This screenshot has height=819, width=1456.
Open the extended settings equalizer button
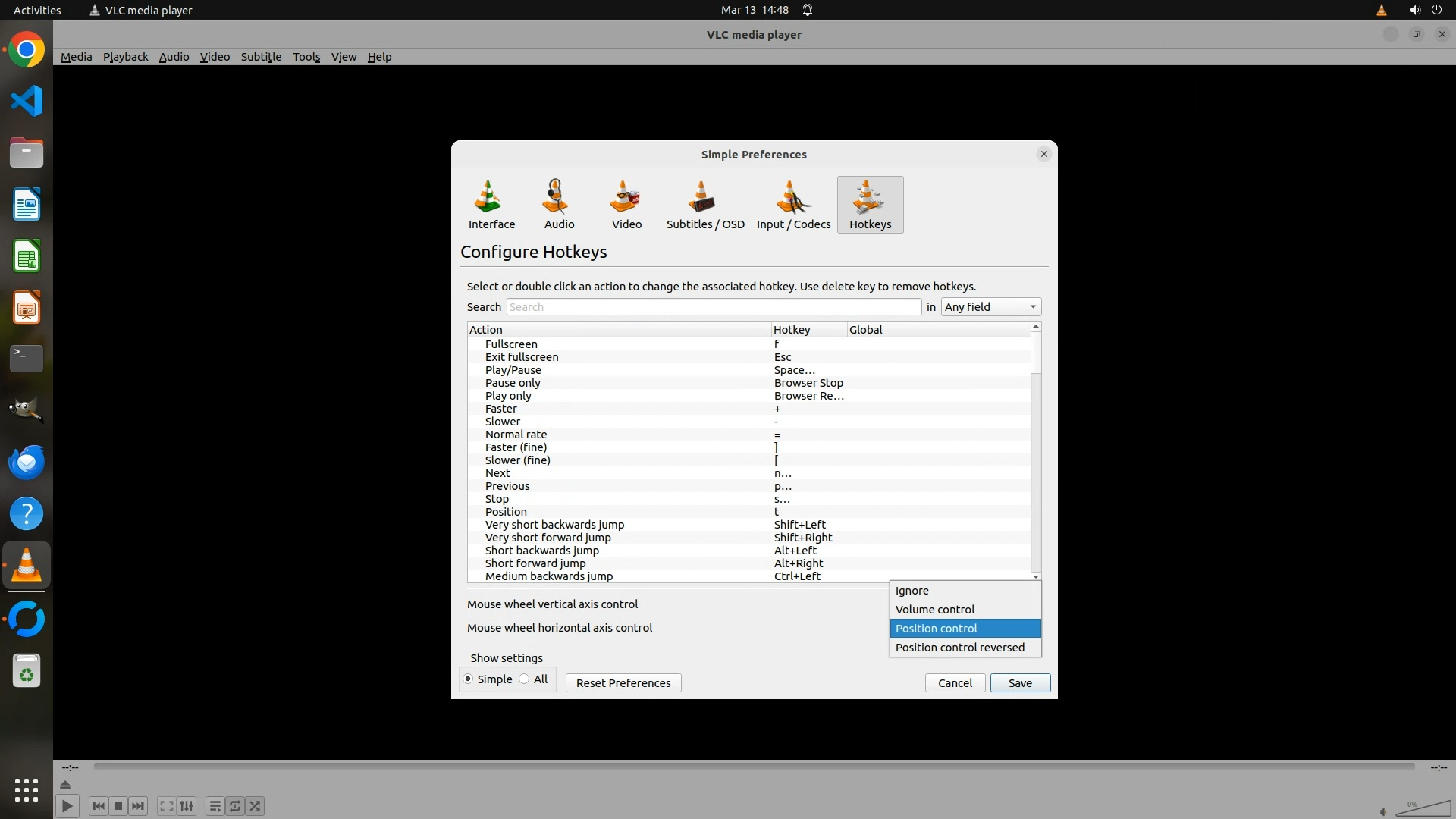point(187,806)
